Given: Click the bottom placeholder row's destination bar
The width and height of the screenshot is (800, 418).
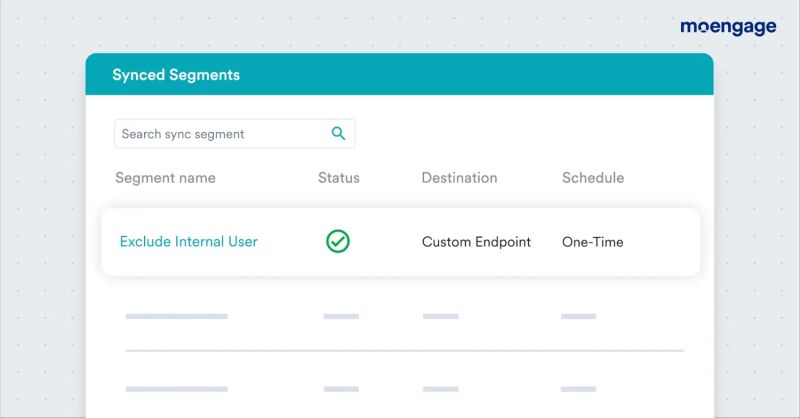Looking at the screenshot, I should point(440,388).
